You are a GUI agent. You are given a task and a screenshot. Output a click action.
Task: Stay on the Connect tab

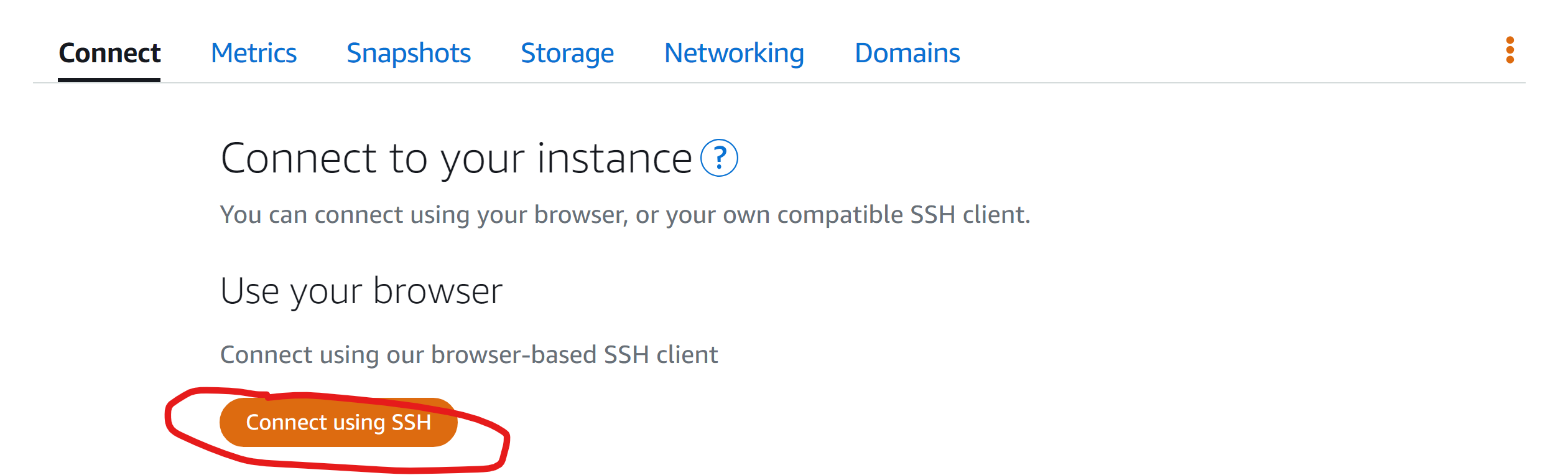click(x=109, y=53)
